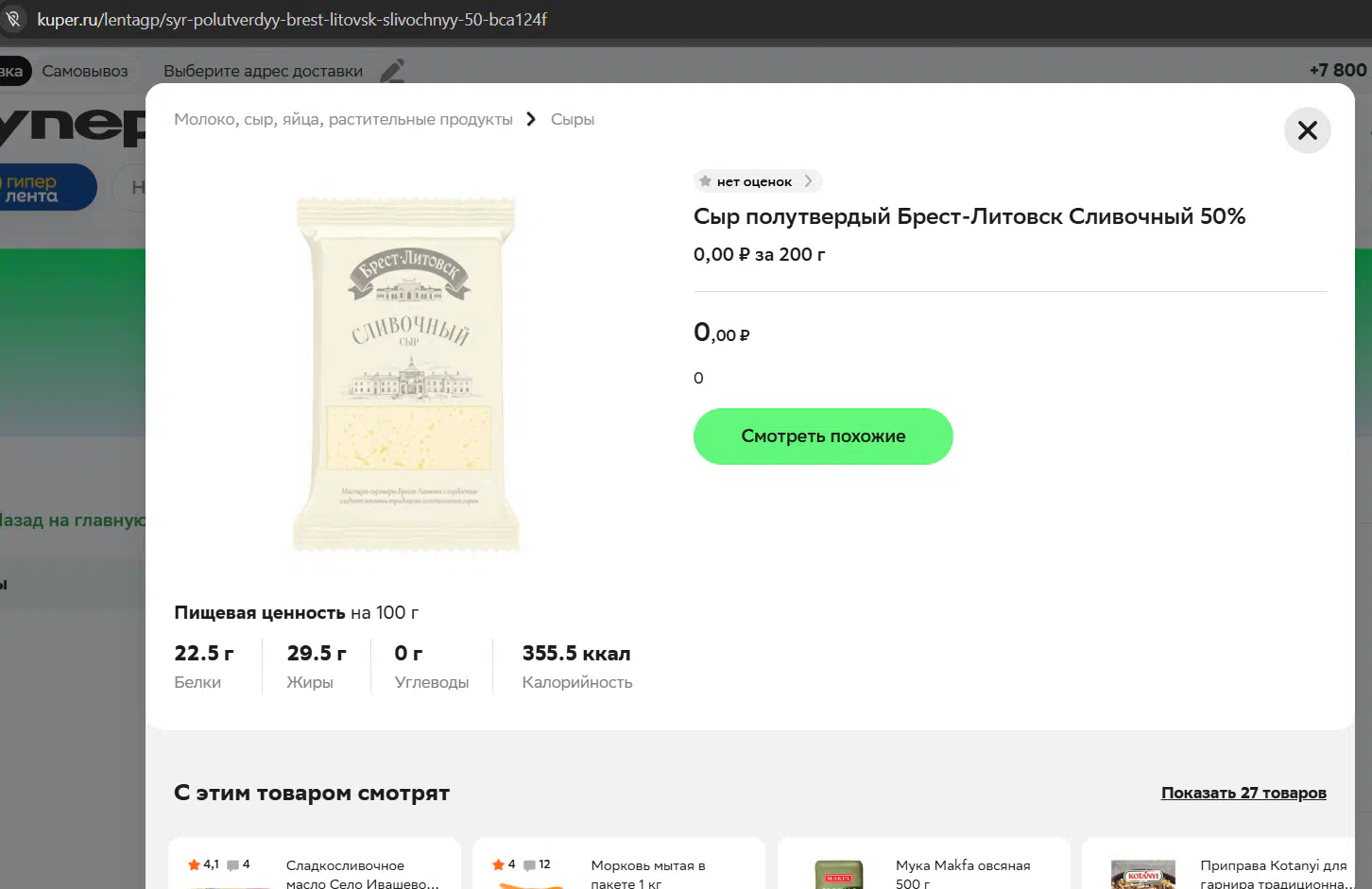The image size is (1372, 889).
Task: Click the 4,1 star rating on butter card
Action: click(x=203, y=864)
